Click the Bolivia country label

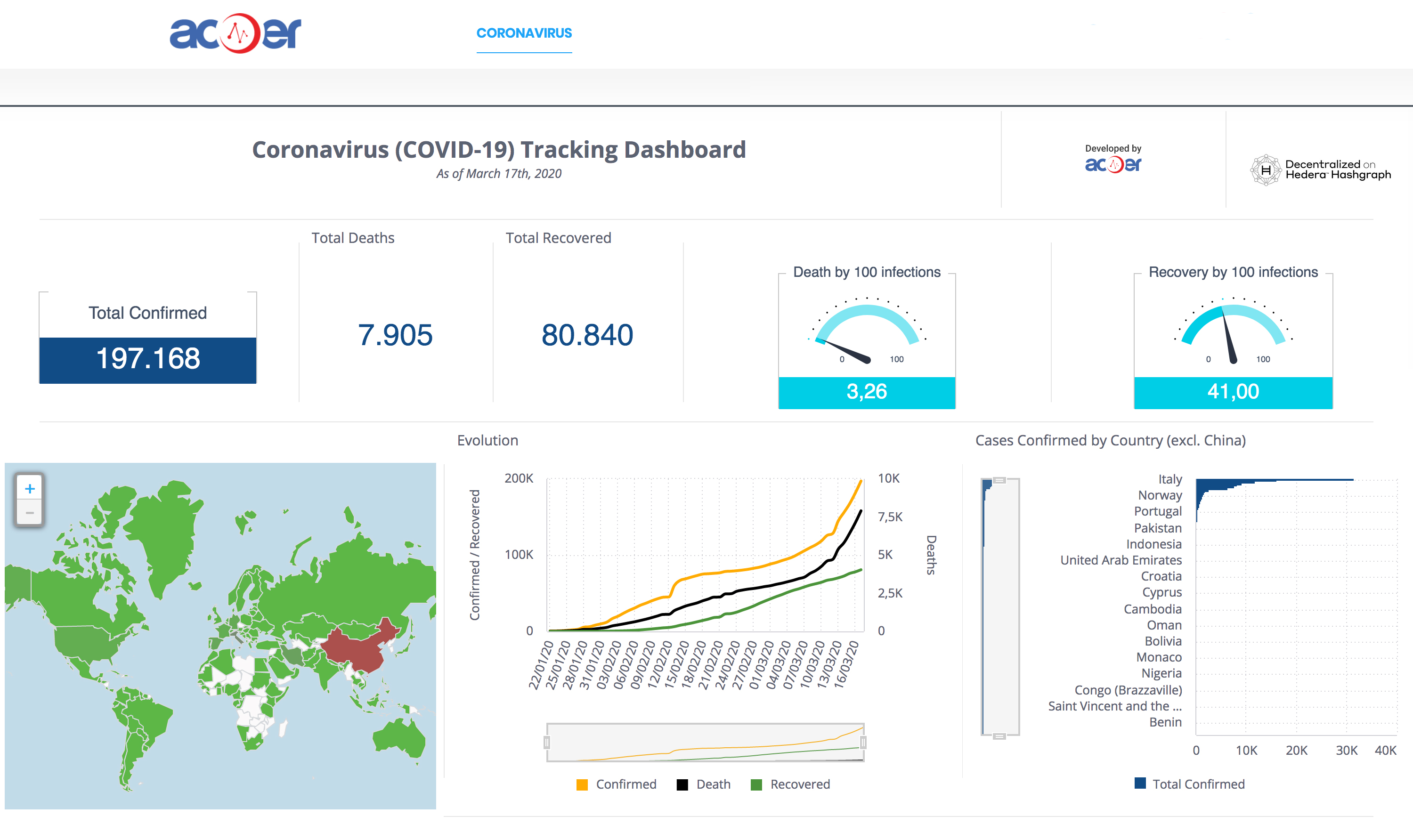coord(1163,641)
